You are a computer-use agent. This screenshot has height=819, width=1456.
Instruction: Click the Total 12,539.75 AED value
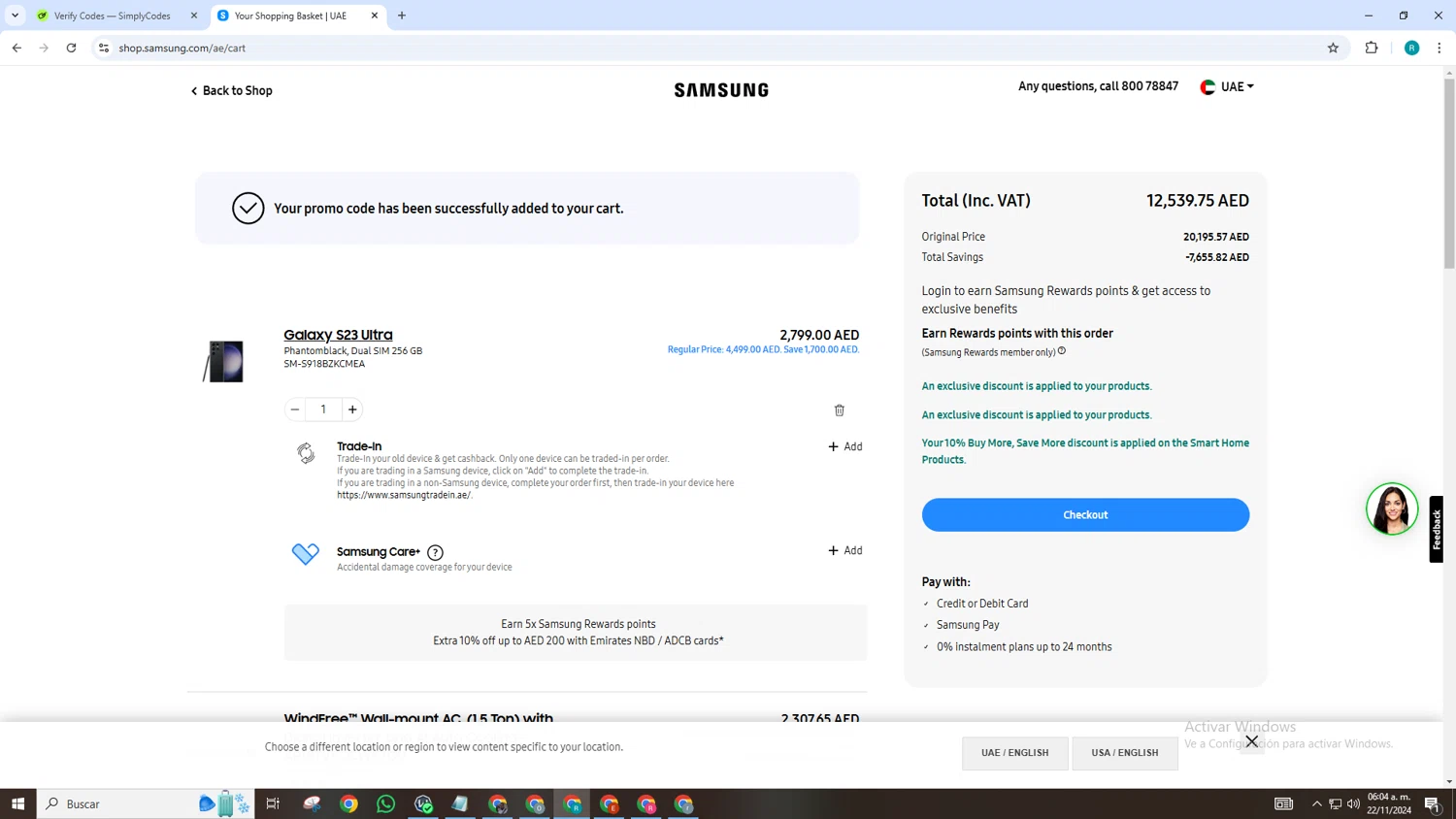point(1197,201)
